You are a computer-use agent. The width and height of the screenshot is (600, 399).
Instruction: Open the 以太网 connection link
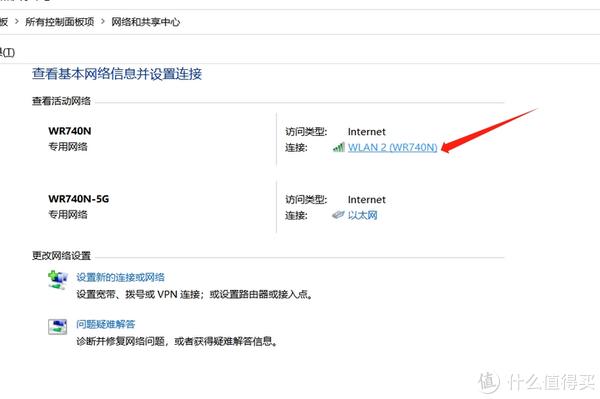tap(362, 215)
